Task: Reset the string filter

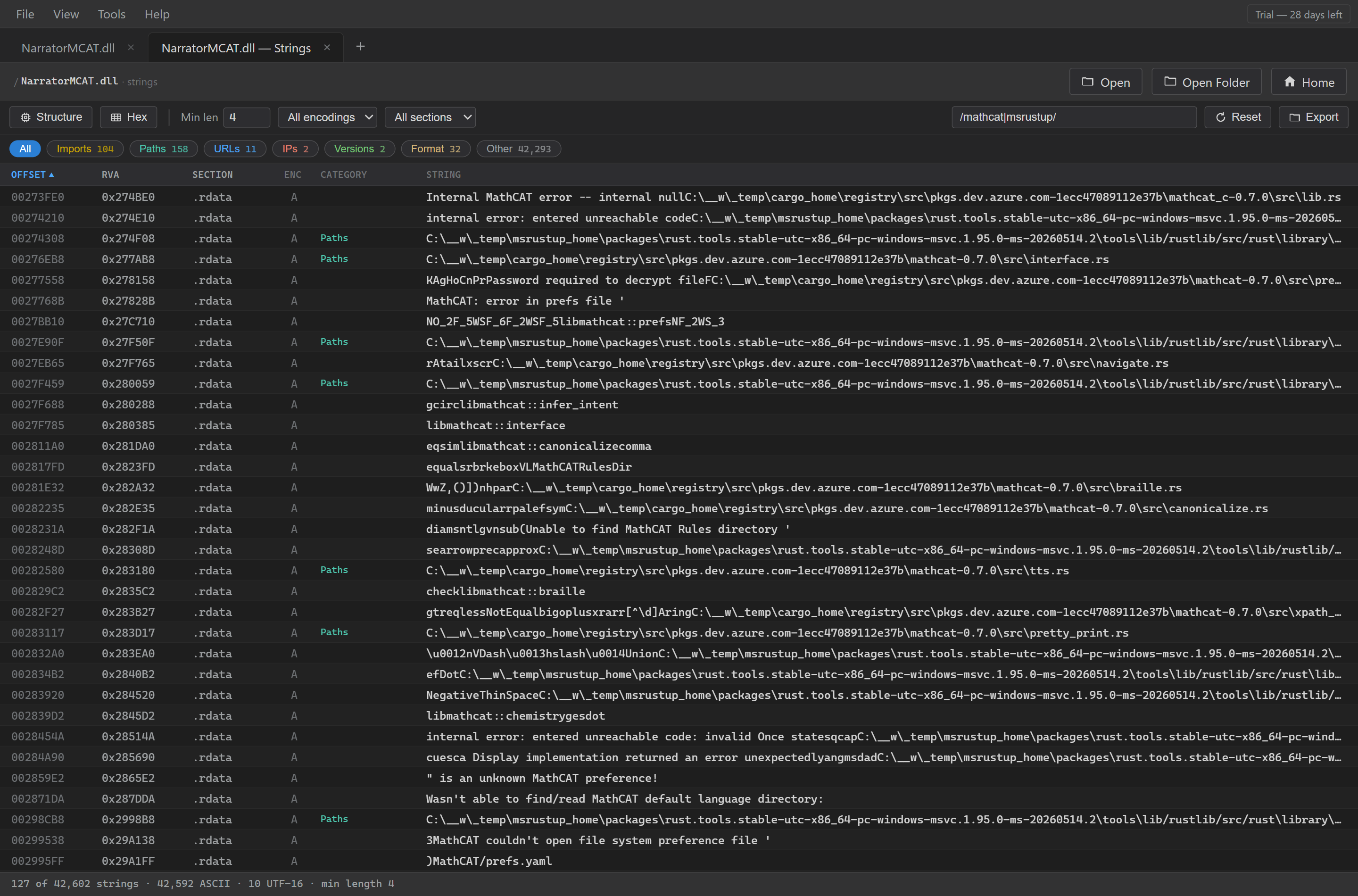Action: (1237, 117)
